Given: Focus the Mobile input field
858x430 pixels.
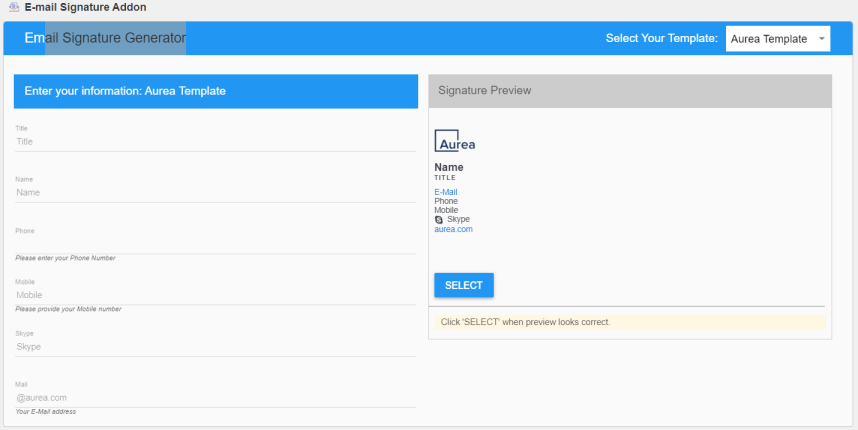Looking at the screenshot, I should point(216,295).
